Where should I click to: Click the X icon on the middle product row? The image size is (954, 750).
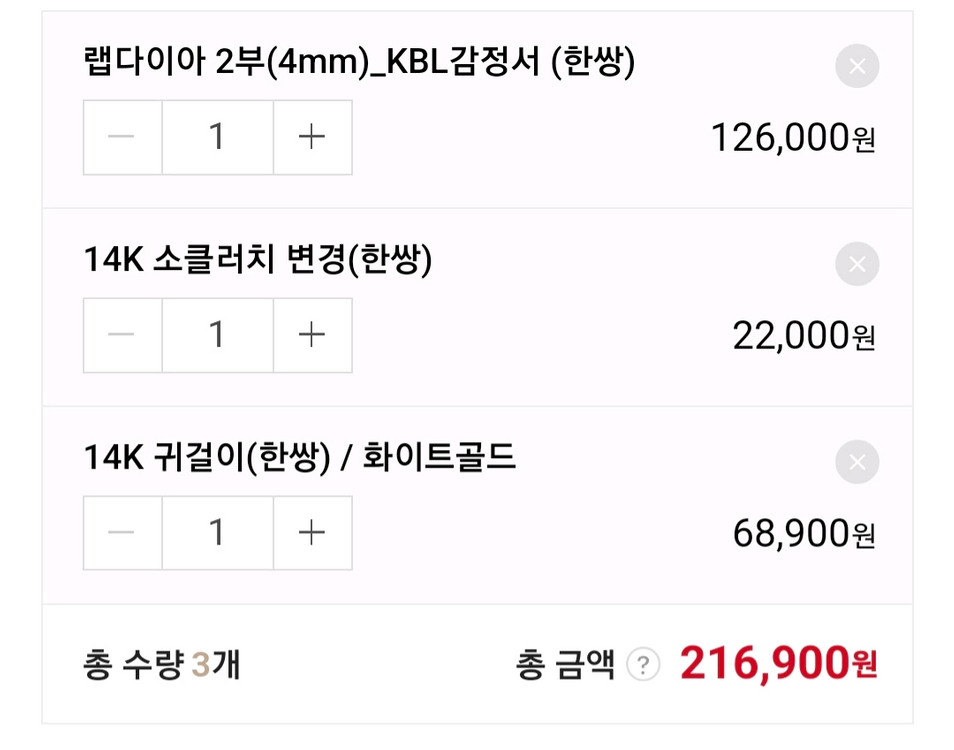pos(856,263)
